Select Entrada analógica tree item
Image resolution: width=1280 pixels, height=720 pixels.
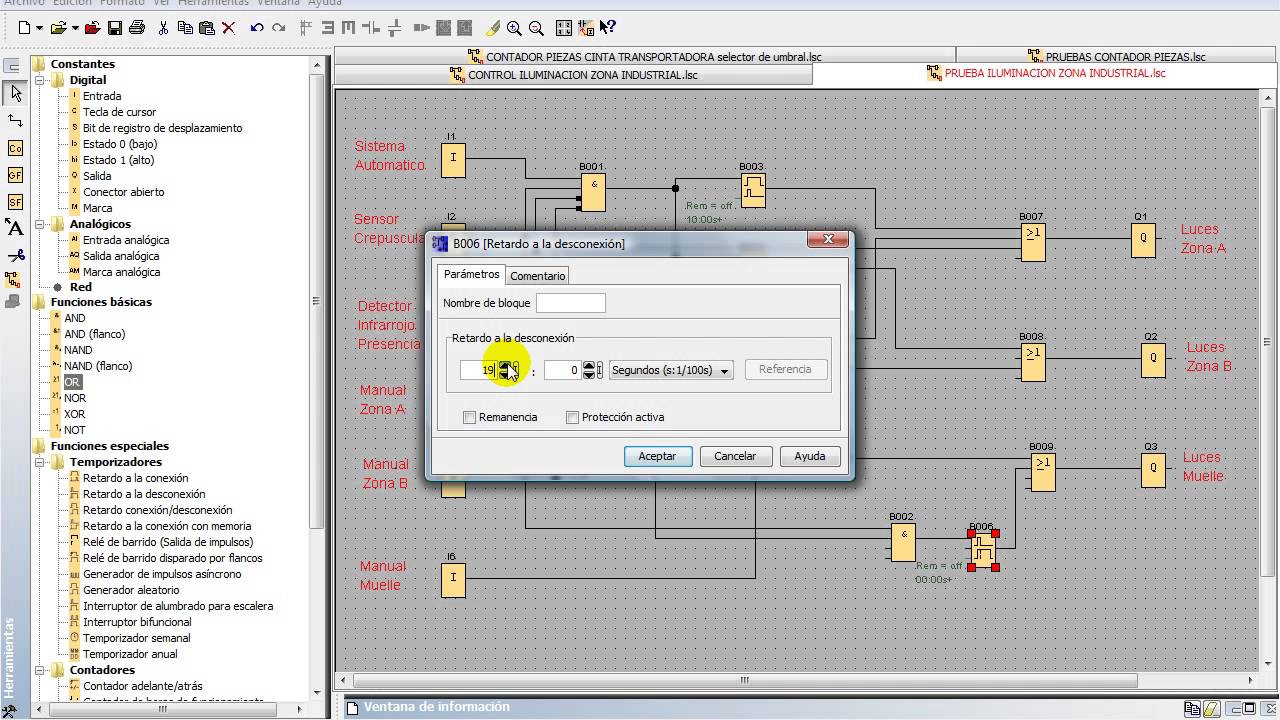126,240
